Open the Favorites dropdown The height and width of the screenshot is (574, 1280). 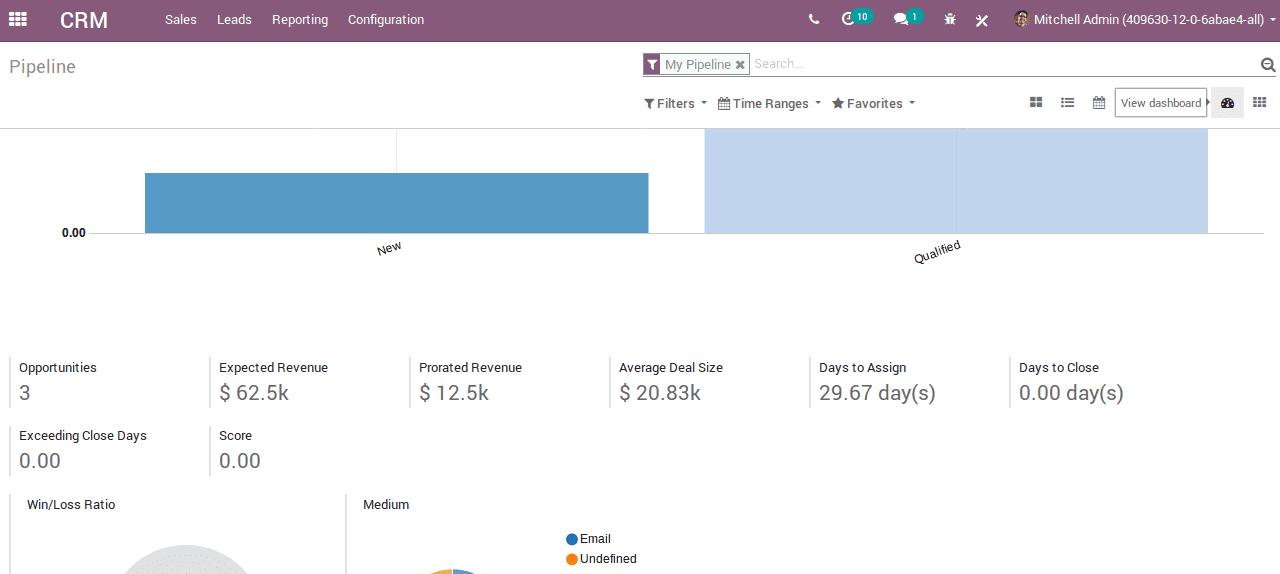(873, 104)
